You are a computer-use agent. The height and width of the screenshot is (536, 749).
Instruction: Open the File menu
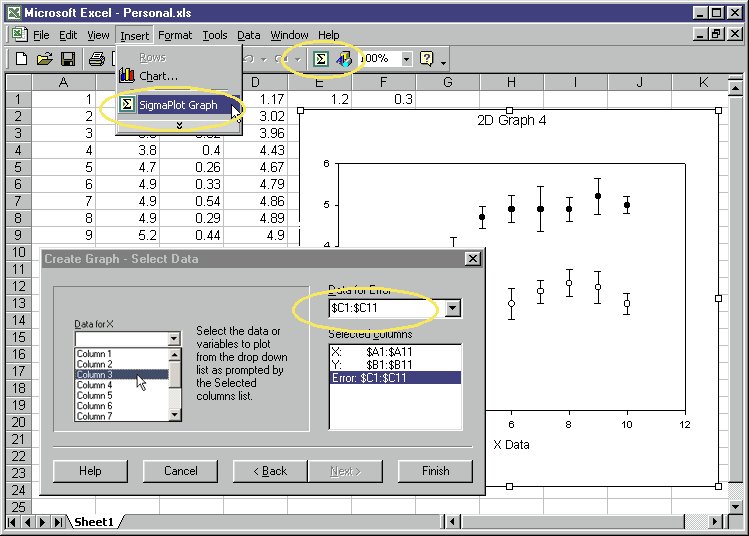[41, 35]
